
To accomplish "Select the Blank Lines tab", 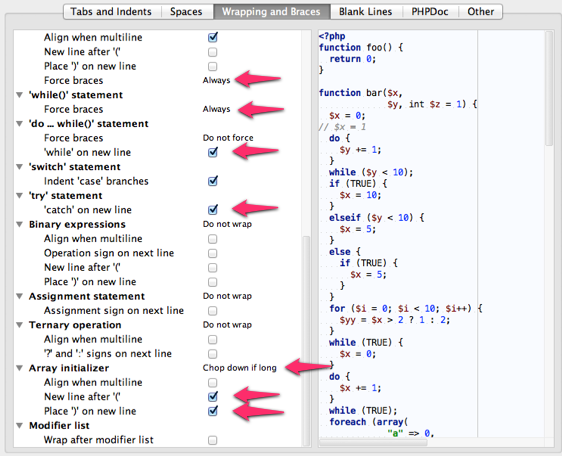I will click(x=366, y=11).
